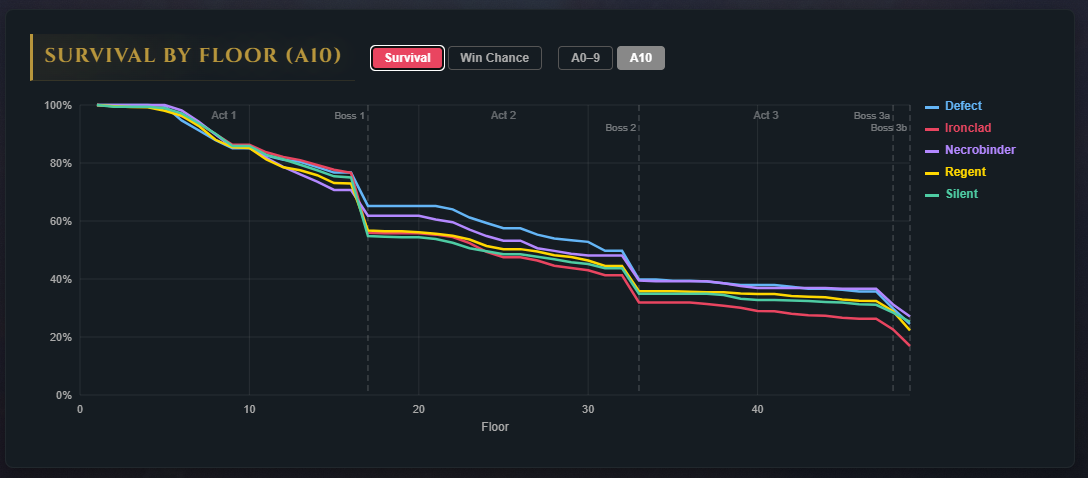Click the Act 2 chart label

point(503,115)
